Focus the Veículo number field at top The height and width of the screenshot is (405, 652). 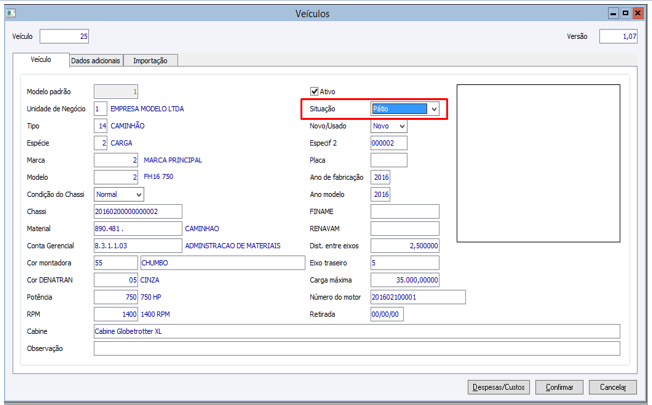click(x=64, y=36)
